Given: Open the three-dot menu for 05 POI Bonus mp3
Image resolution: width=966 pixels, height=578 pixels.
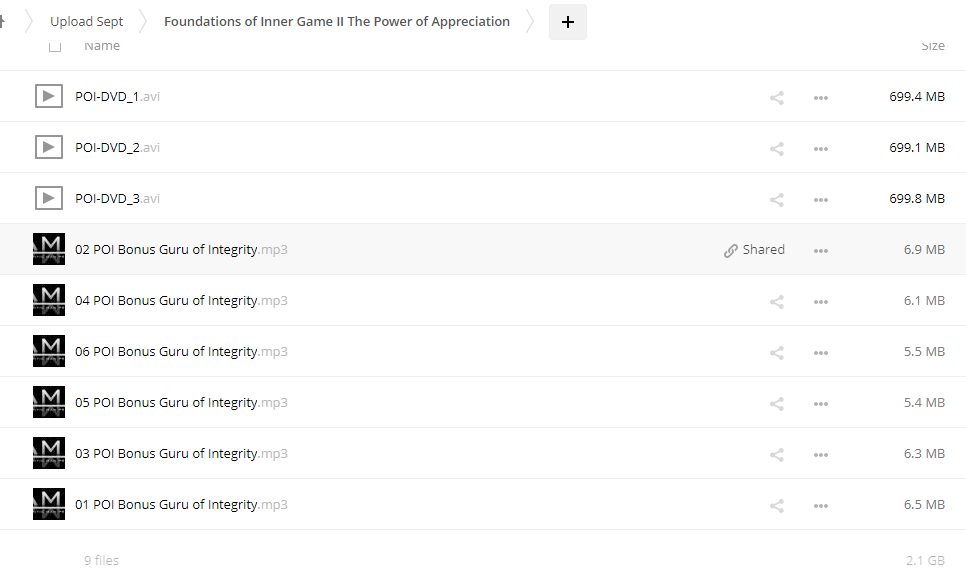Looking at the screenshot, I should coord(821,403).
